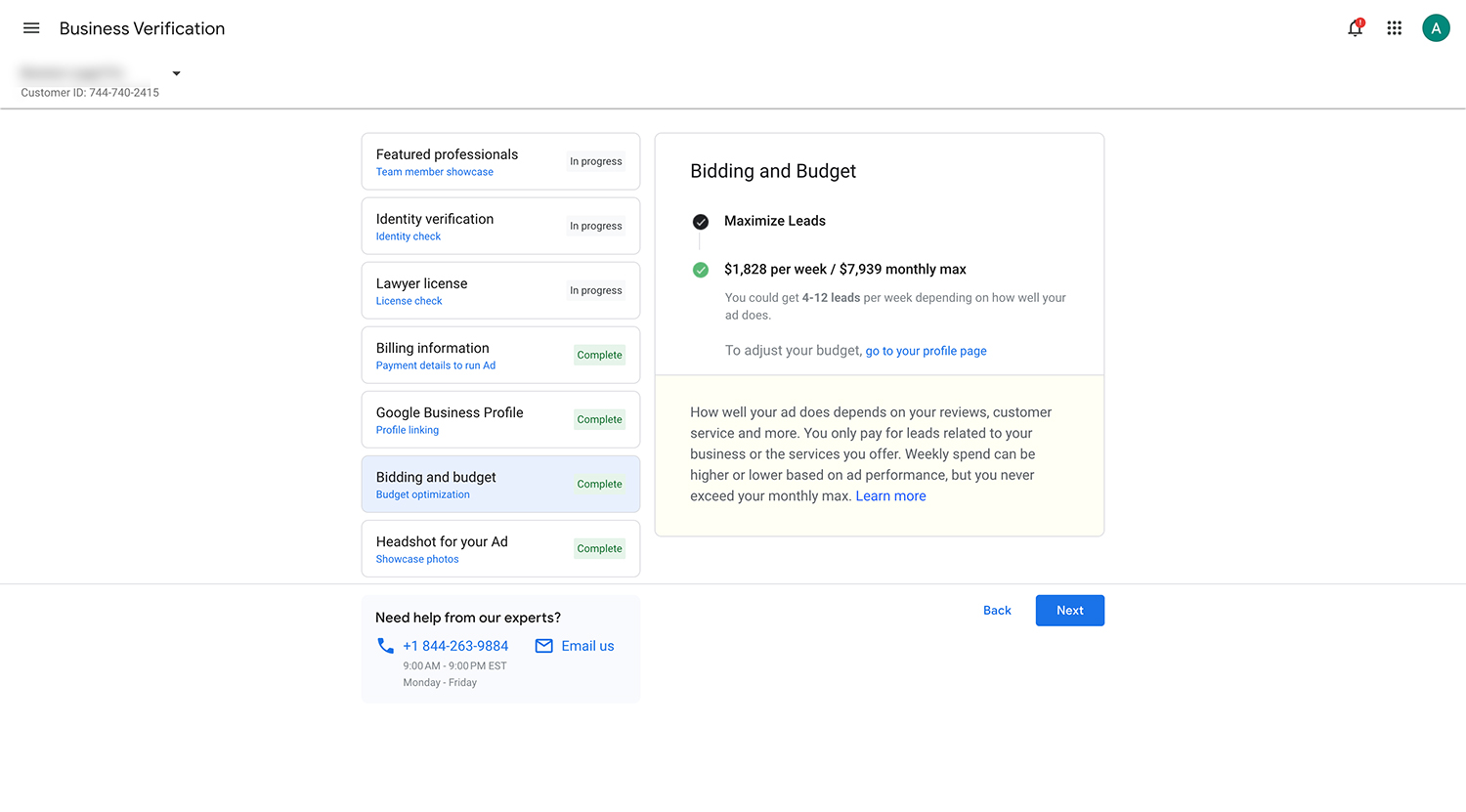The width and height of the screenshot is (1466, 812).
Task: Open the Learn more link
Action: click(x=890, y=496)
